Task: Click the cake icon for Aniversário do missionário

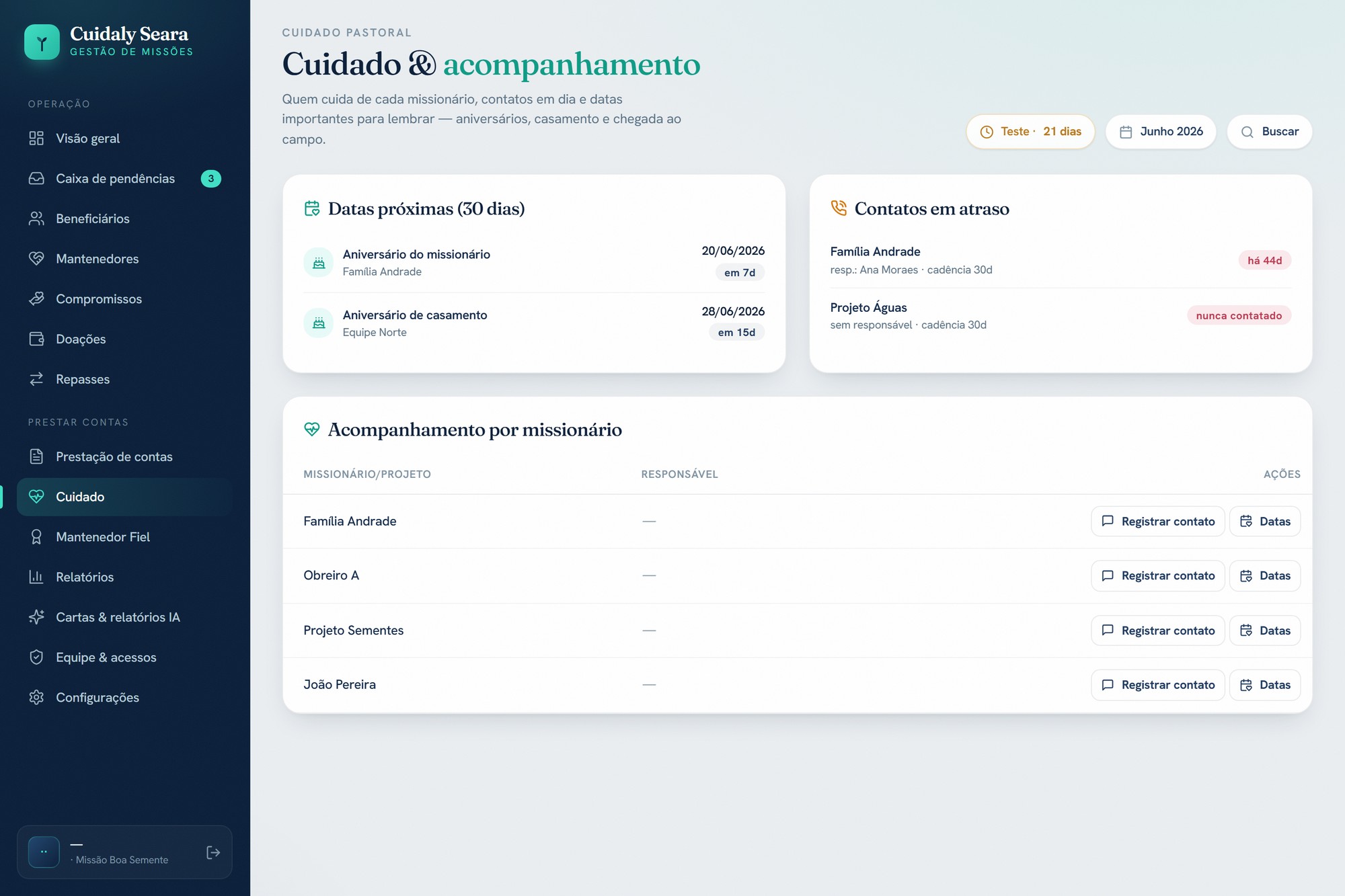Action: coord(319,263)
